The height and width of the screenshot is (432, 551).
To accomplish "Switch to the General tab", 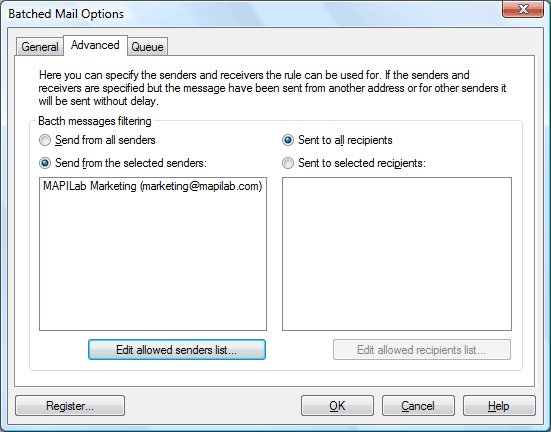I will point(39,47).
